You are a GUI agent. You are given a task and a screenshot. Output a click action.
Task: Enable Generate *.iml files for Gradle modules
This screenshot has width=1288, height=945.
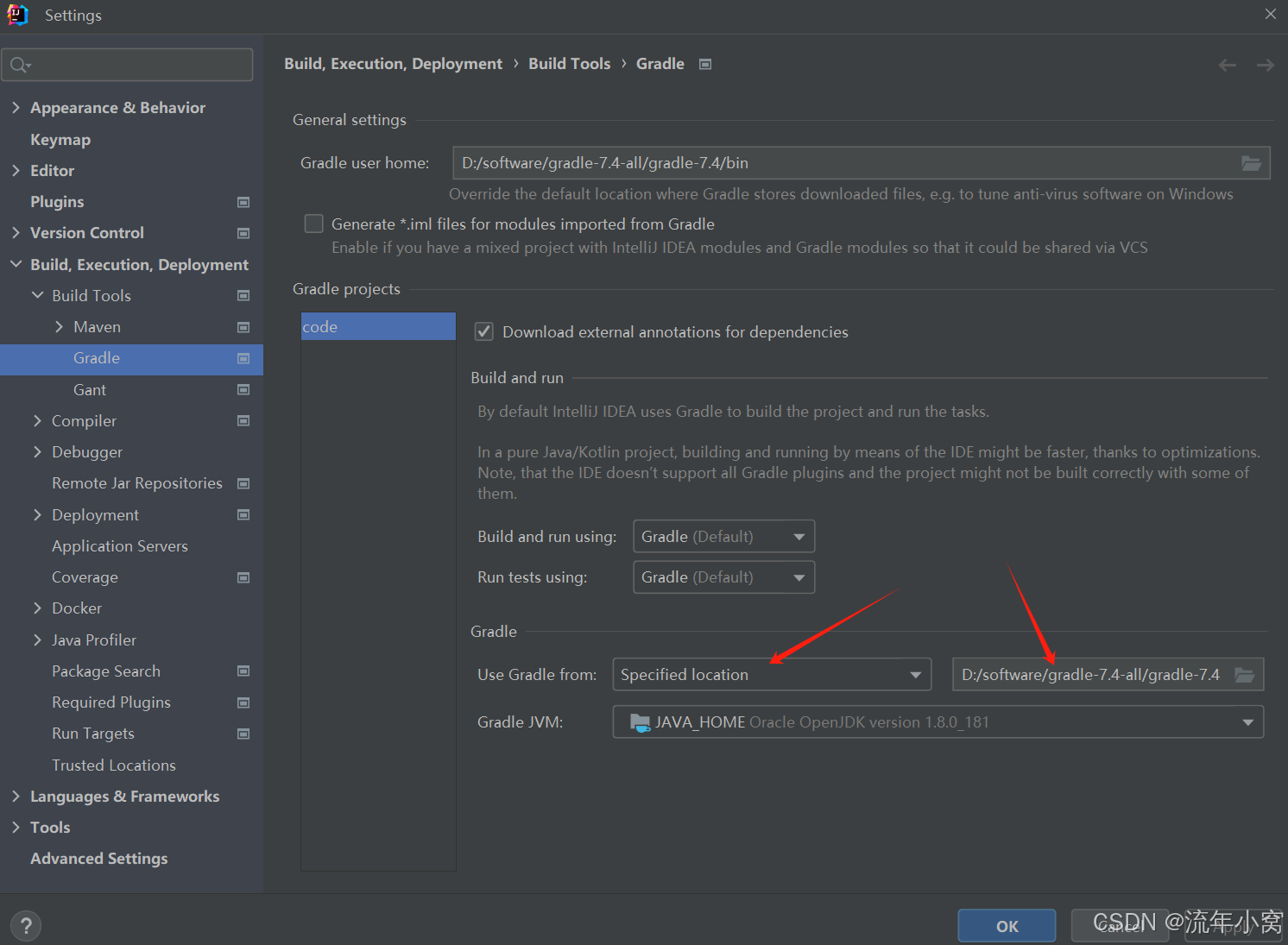[x=313, y=223]
